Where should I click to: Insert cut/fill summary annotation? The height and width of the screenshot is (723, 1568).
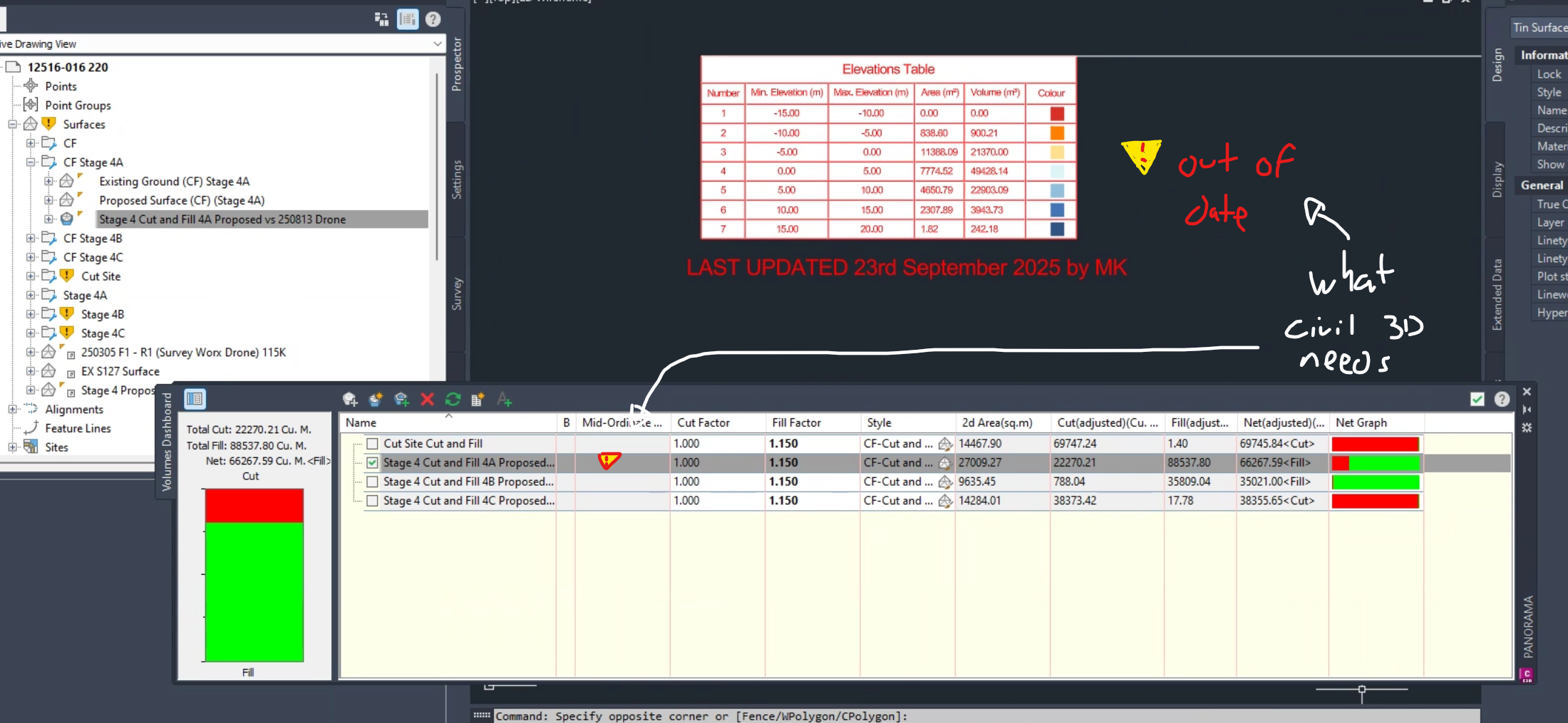point(505,400)
